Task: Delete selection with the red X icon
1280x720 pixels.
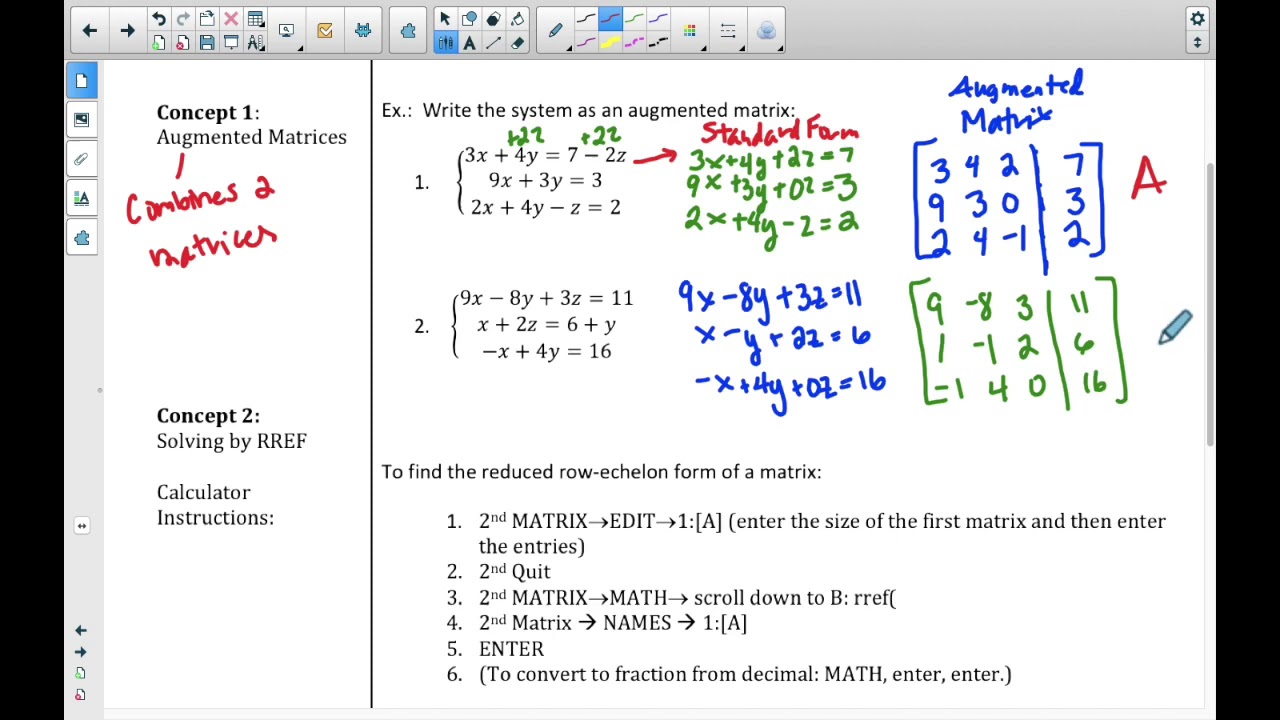Action: click(231, 19)
